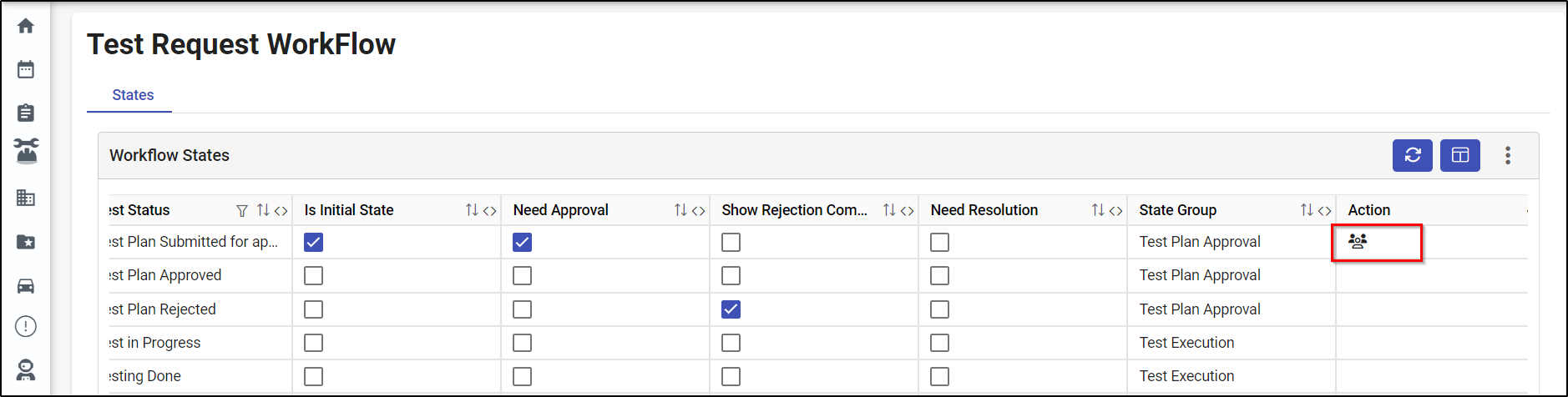Refresh the Workflow States table
Screen dimensions: 1568x397
click(x=1413, y=155)
